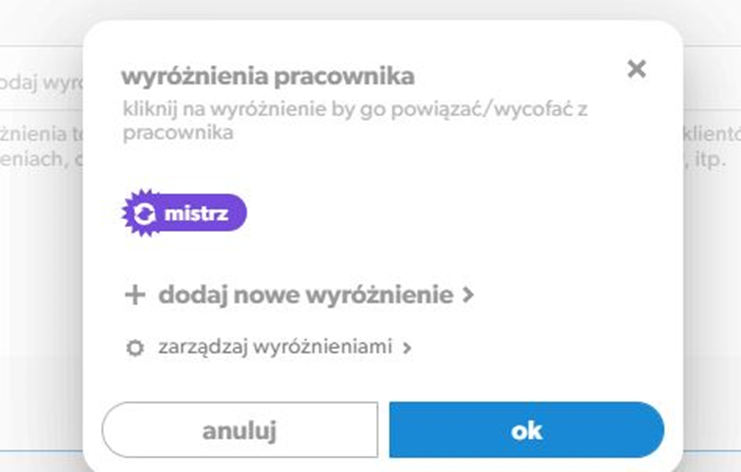Click the word "pracownika" in the subtitle
The width and height of the screenshot is (741, 472).
[x=178, y=133]
